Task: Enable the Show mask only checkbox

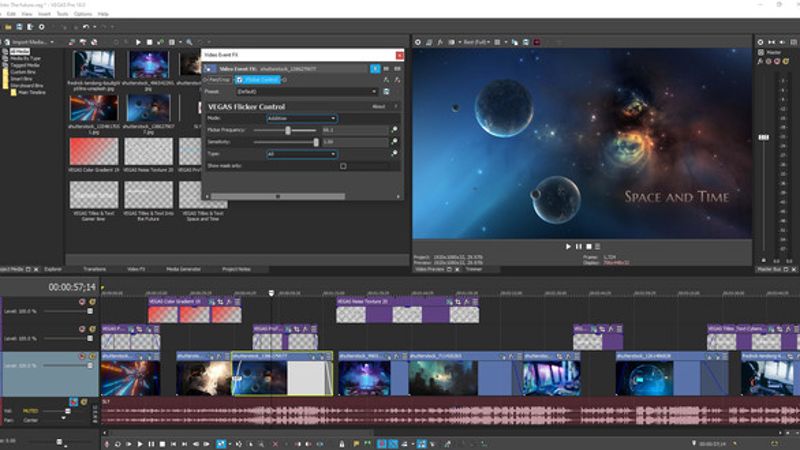Action: point(343,166)
